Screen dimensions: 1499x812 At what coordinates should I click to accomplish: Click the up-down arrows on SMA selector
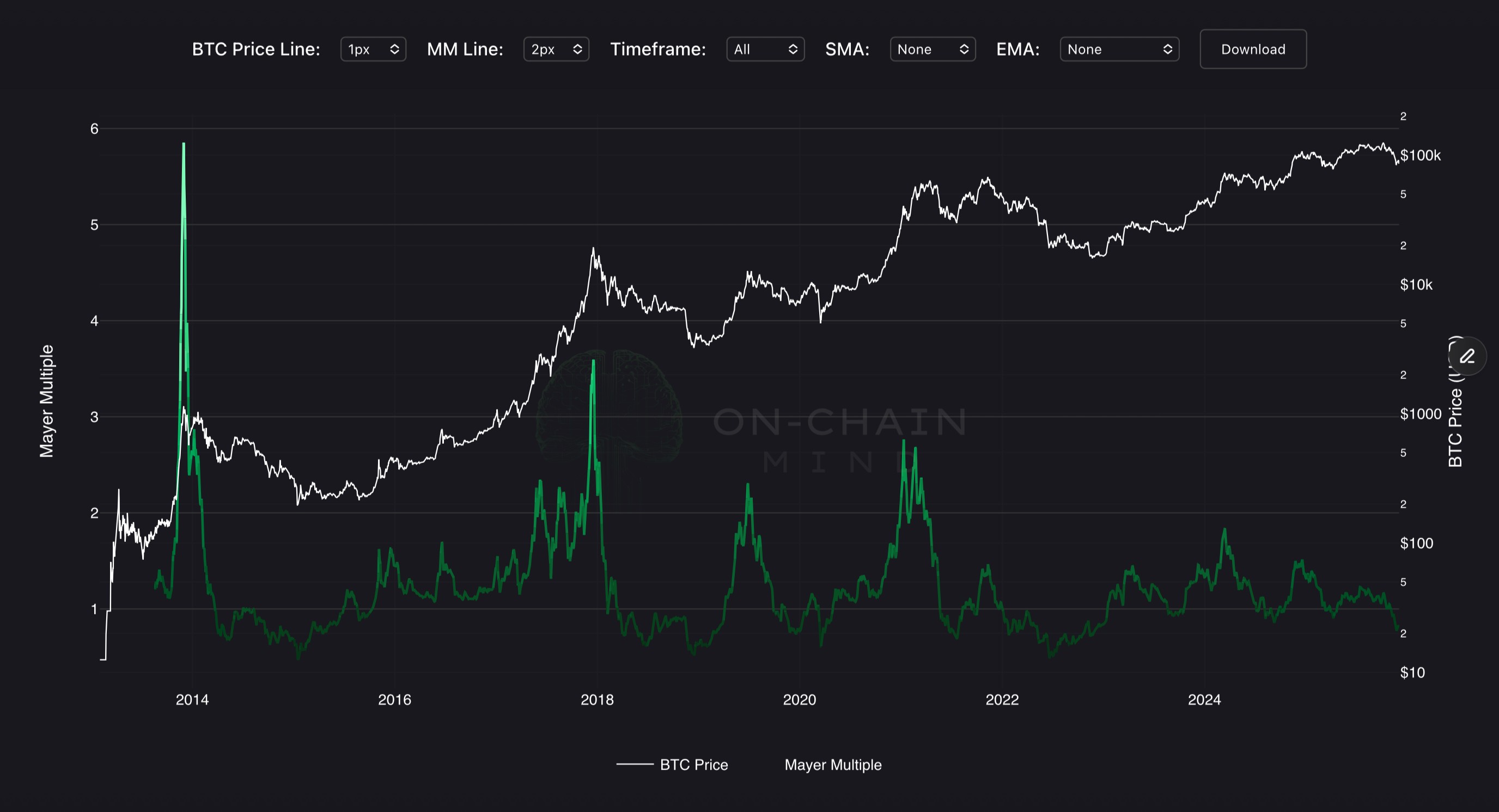click(964, 50)
